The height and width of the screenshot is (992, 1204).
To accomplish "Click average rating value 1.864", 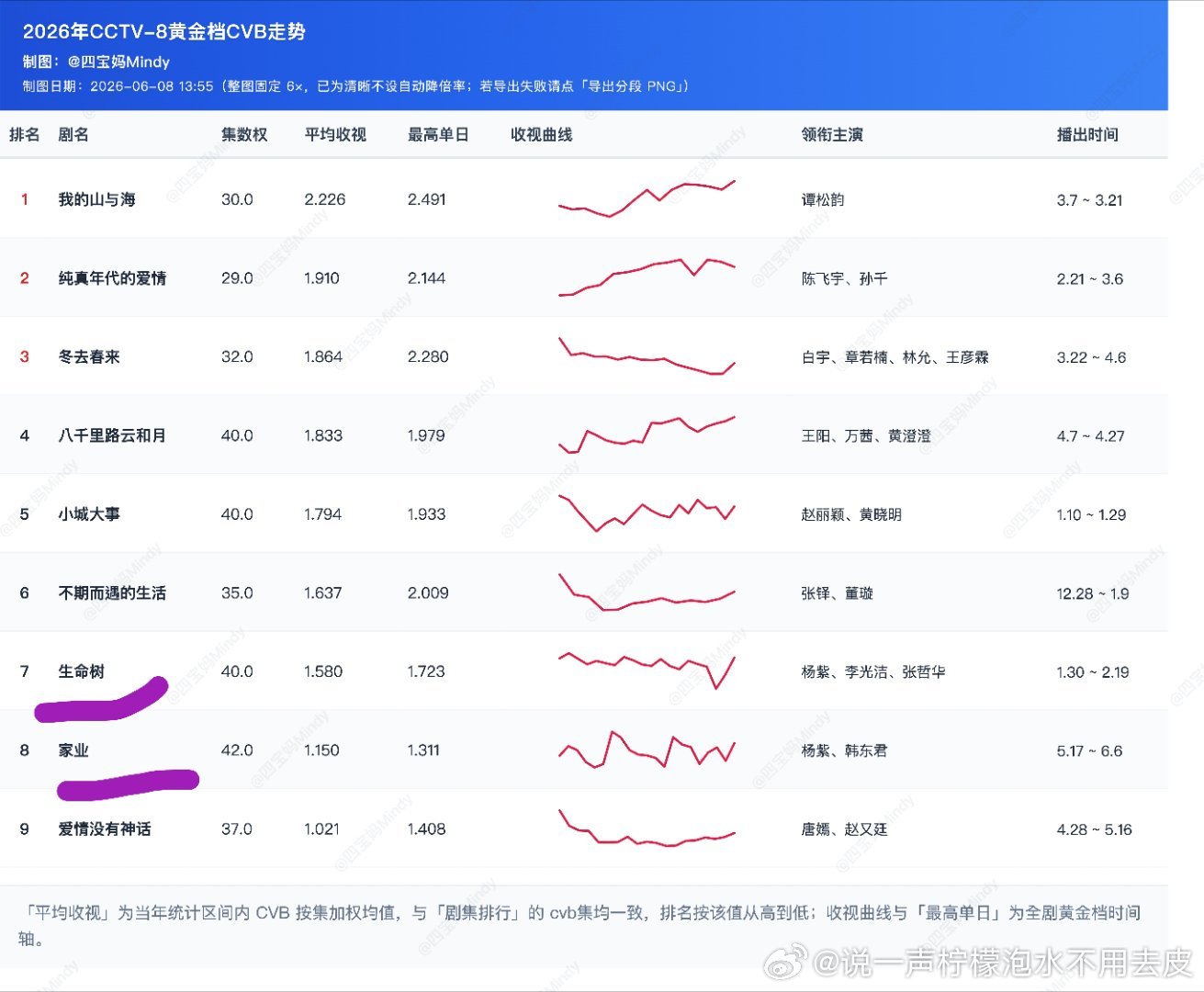I will pos(323,356).
